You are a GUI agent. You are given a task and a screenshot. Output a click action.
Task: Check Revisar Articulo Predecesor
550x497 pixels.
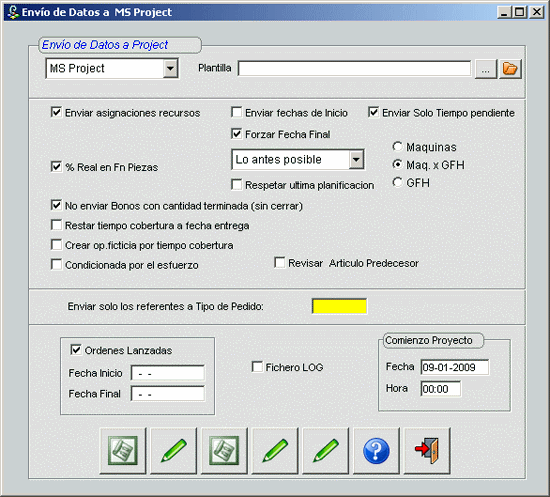pos(280,262)
